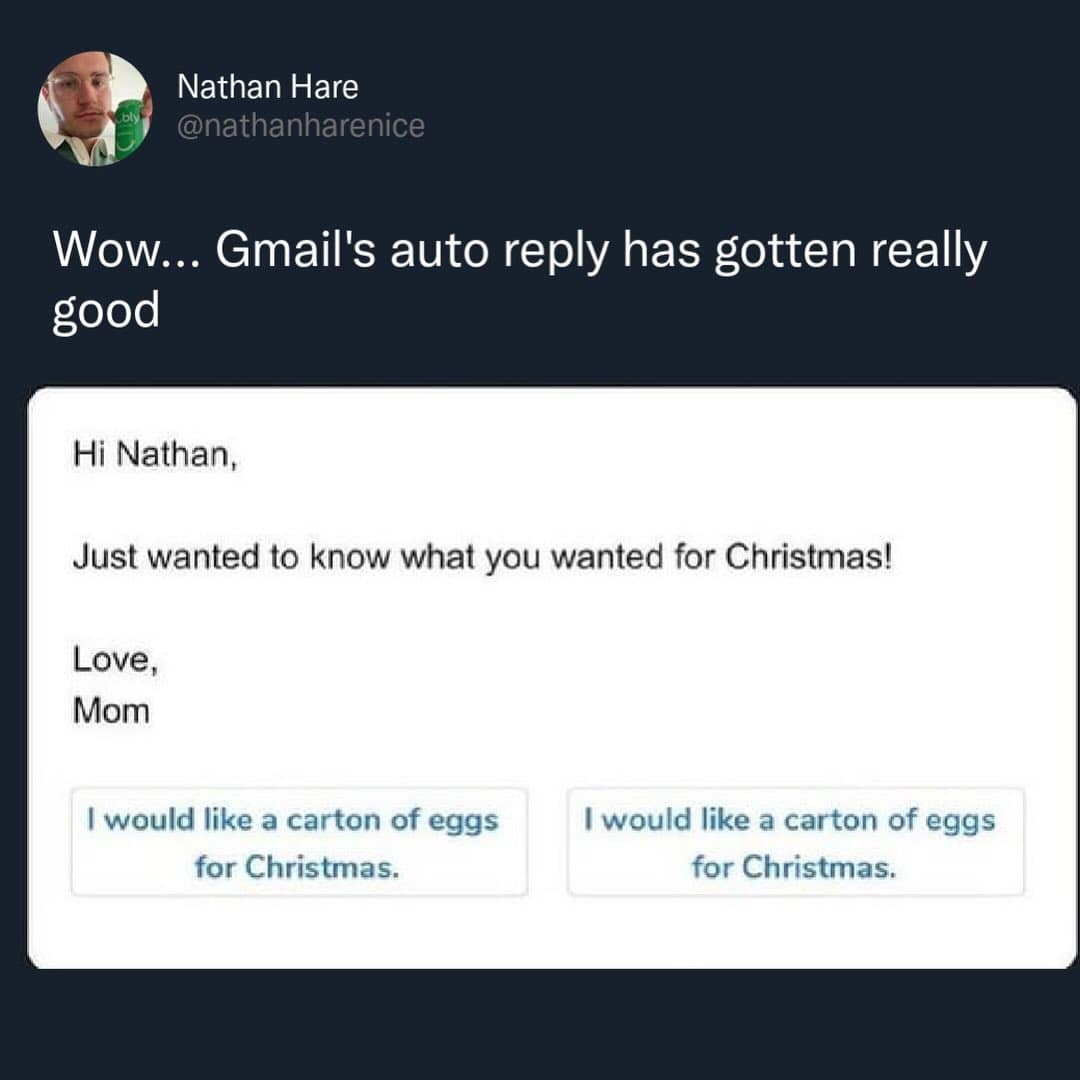Click the word "eggs" in the left suggestion
Screen dimensions: 1080x1080
click(x=463, y=821)
